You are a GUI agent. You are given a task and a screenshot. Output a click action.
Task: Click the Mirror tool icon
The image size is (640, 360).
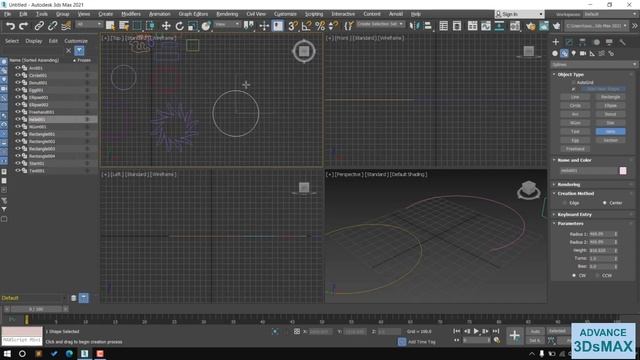(x=414, y=26)
